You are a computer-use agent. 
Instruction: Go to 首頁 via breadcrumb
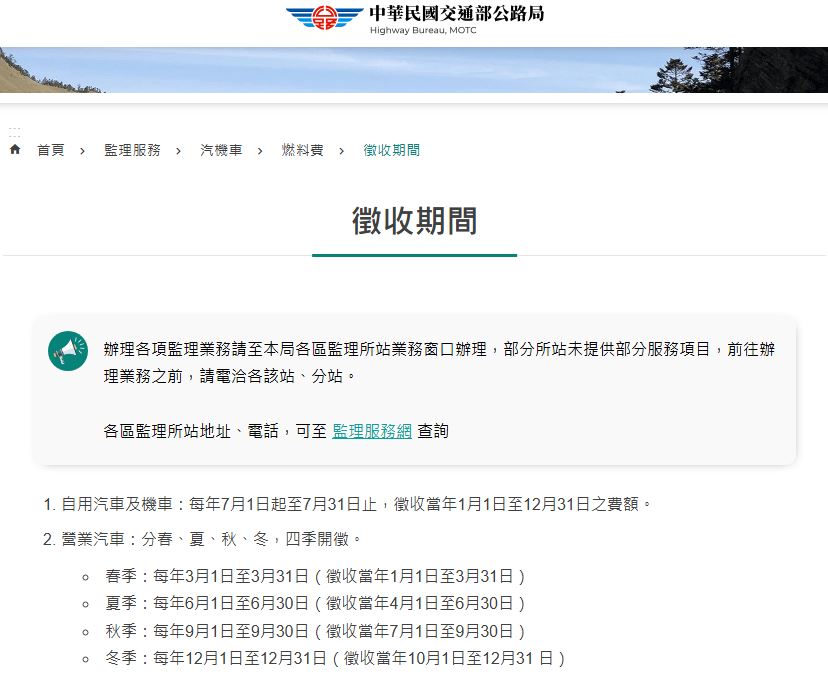pos(51,150)
